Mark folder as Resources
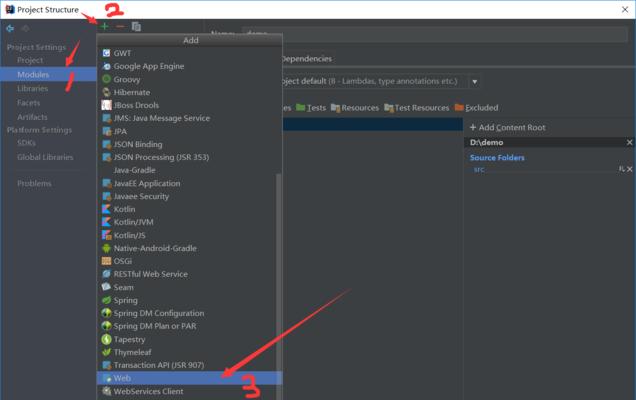Screen dimensions: 636x400 click(x=355, y=108)
